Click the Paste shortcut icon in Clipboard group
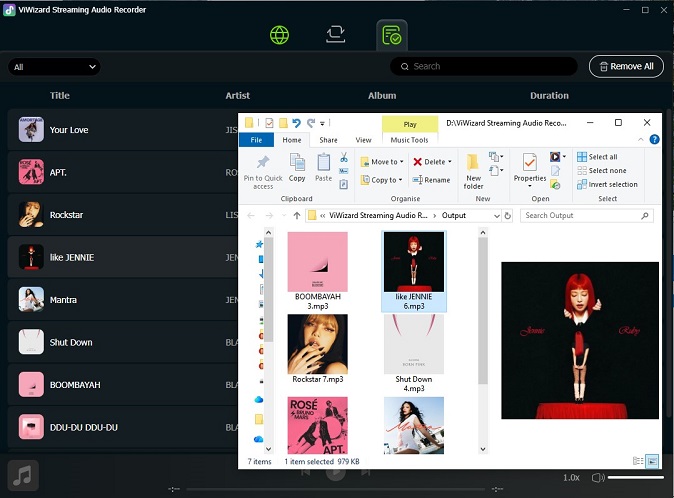This screenshot has height=498, width=674. click(x=343, y=184)
